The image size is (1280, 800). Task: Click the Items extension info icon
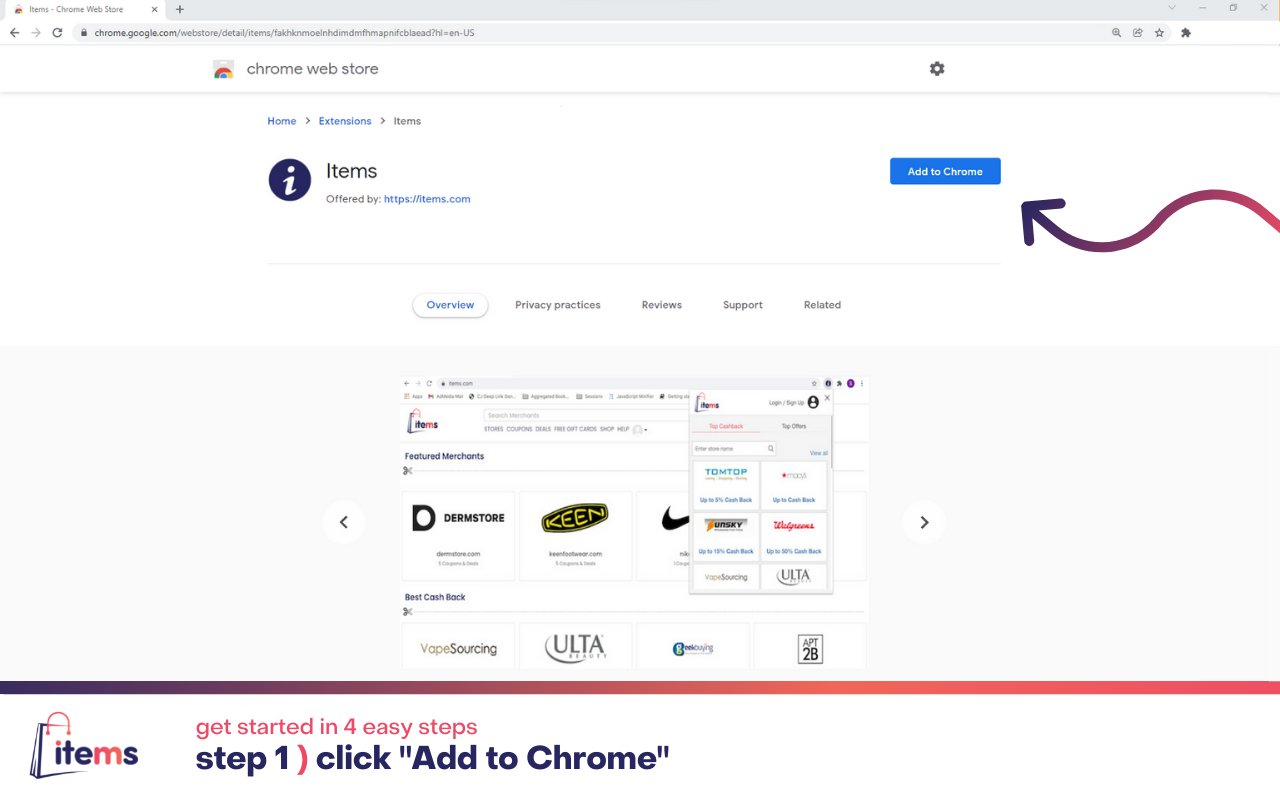[290, 180]
